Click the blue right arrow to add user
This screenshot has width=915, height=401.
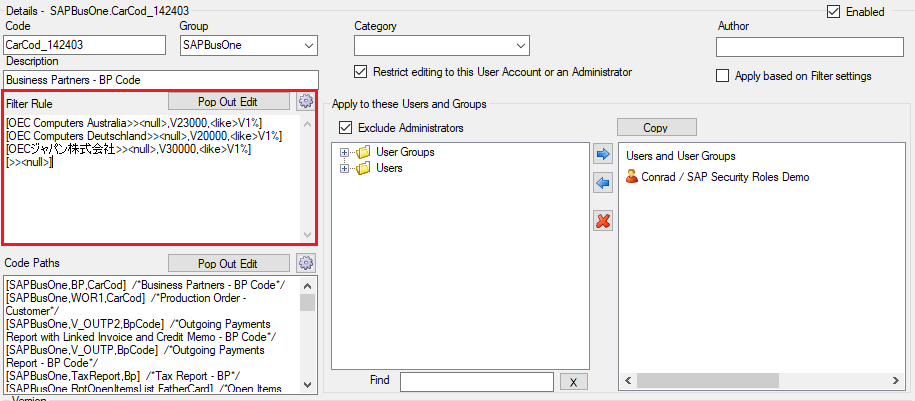point(603,154)
